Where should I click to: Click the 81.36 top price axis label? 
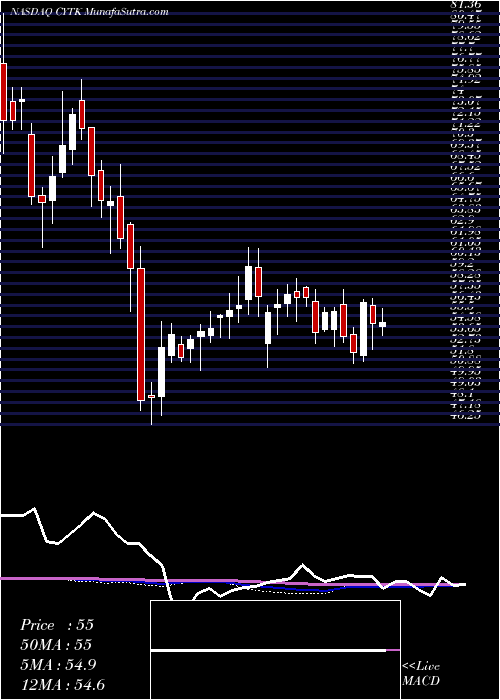(465, 6)
